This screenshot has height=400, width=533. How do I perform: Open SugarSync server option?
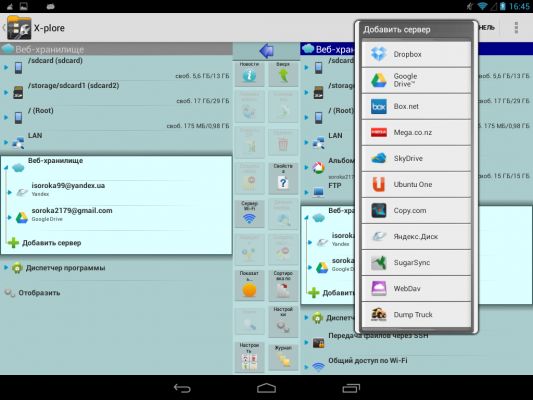point(416,263)
